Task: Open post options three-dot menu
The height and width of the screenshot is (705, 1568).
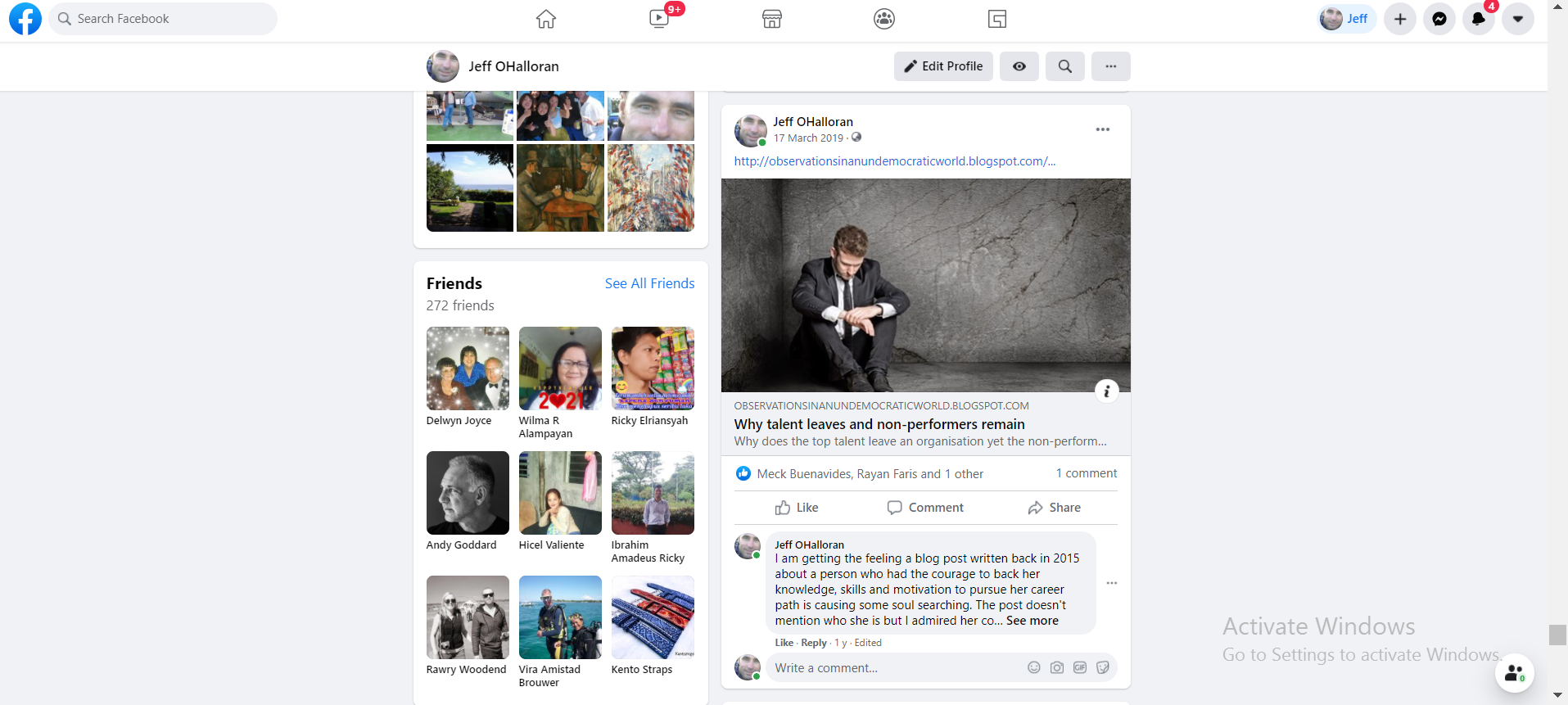Action: [x=1102, y=129]
